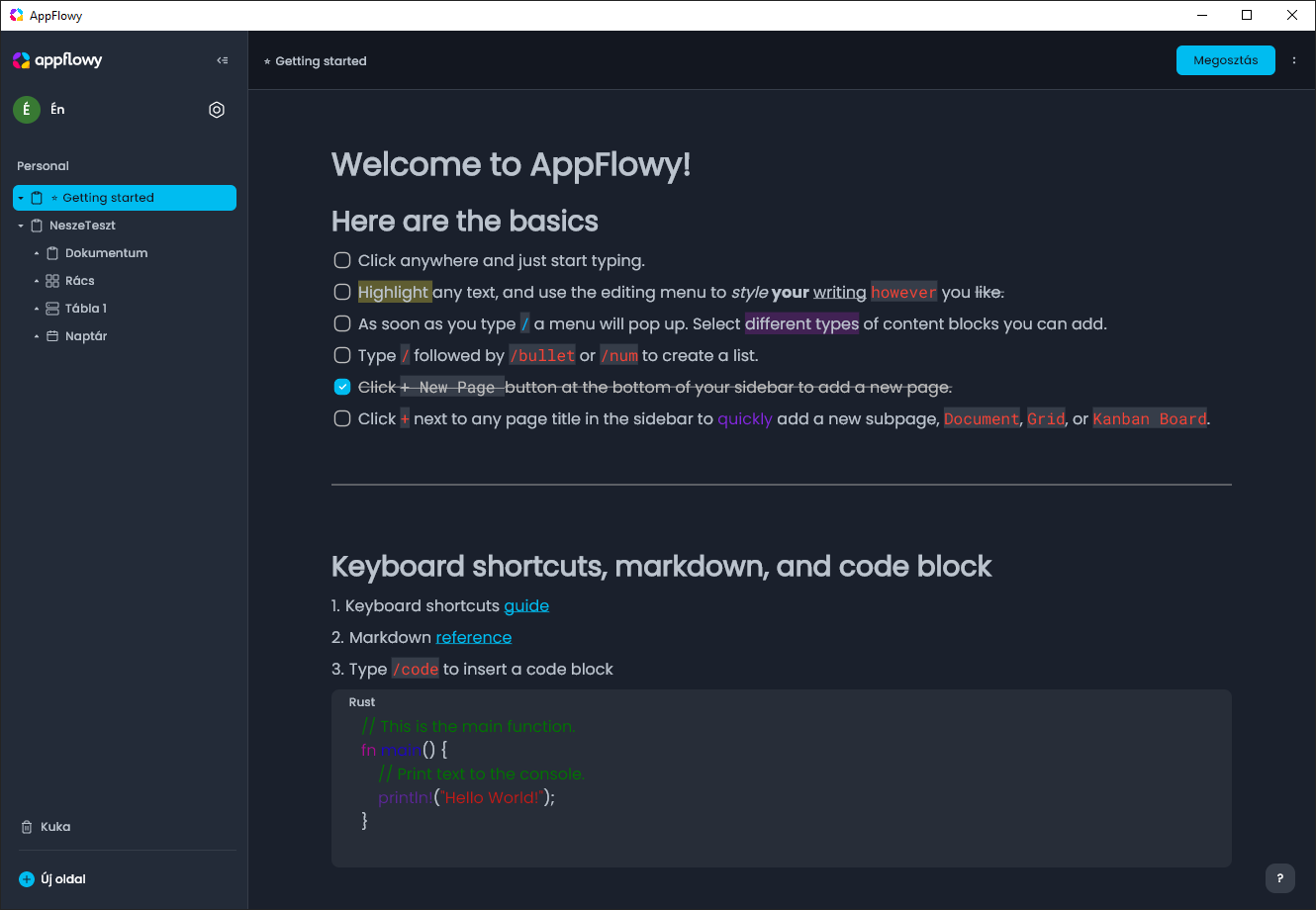The width and height of the screenshot is (1316, 910).
Task: Open the NeszeTeszt page
Action: point(125,226)
